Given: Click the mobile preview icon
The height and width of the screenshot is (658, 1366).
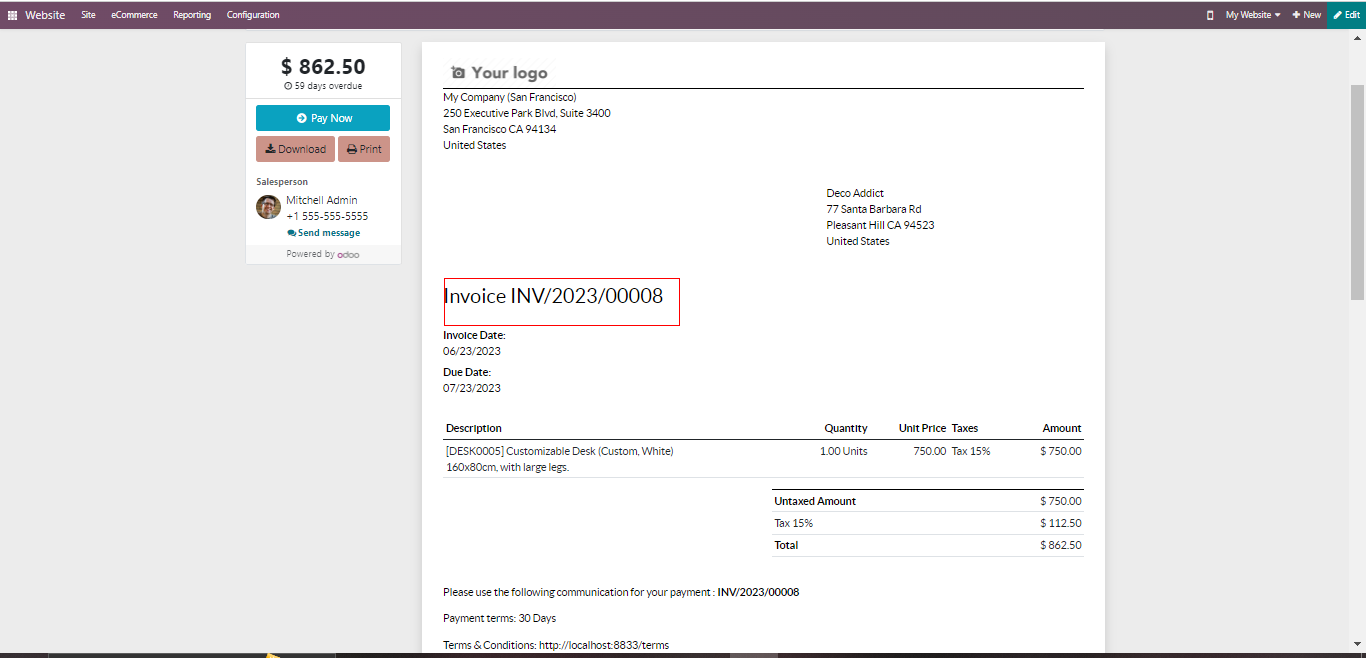Looking at the screenshot, I should [1210, 15].
